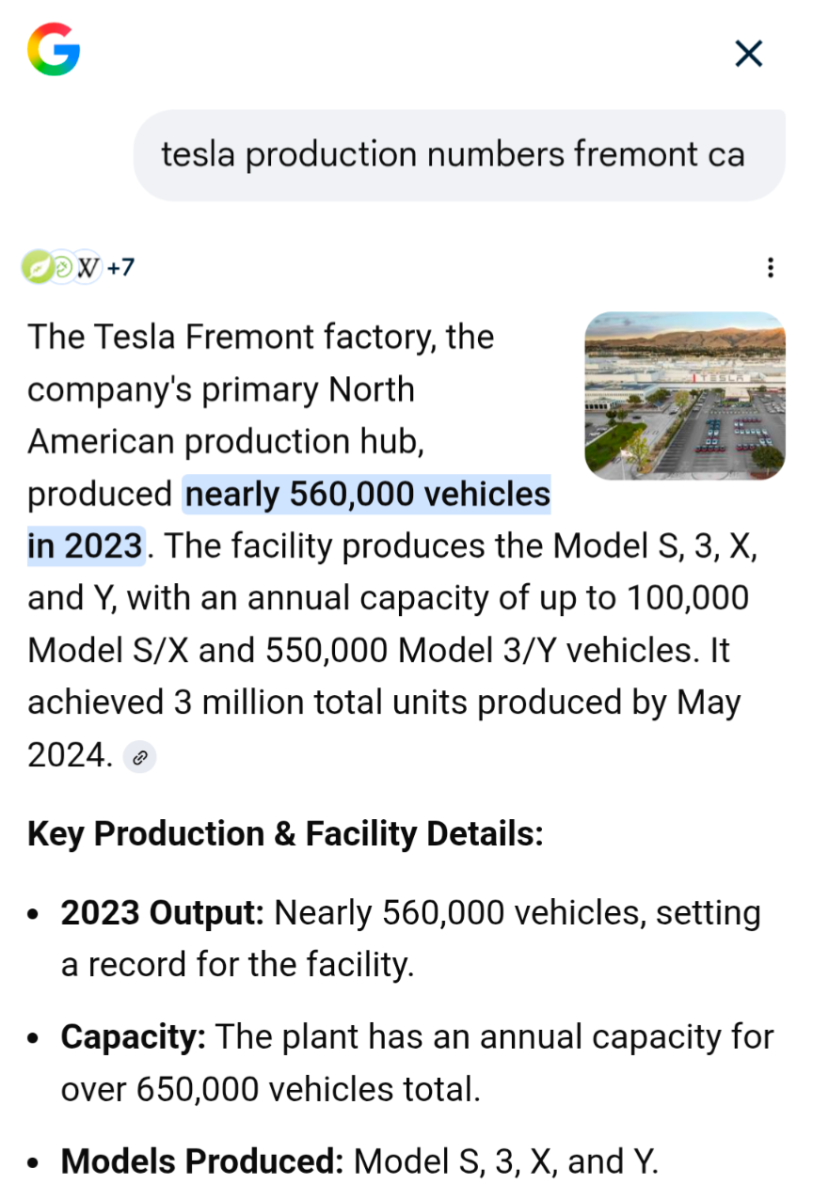Click the "Key Production & Facility Details" heading
813x1200 pixels.
[285, 834]
